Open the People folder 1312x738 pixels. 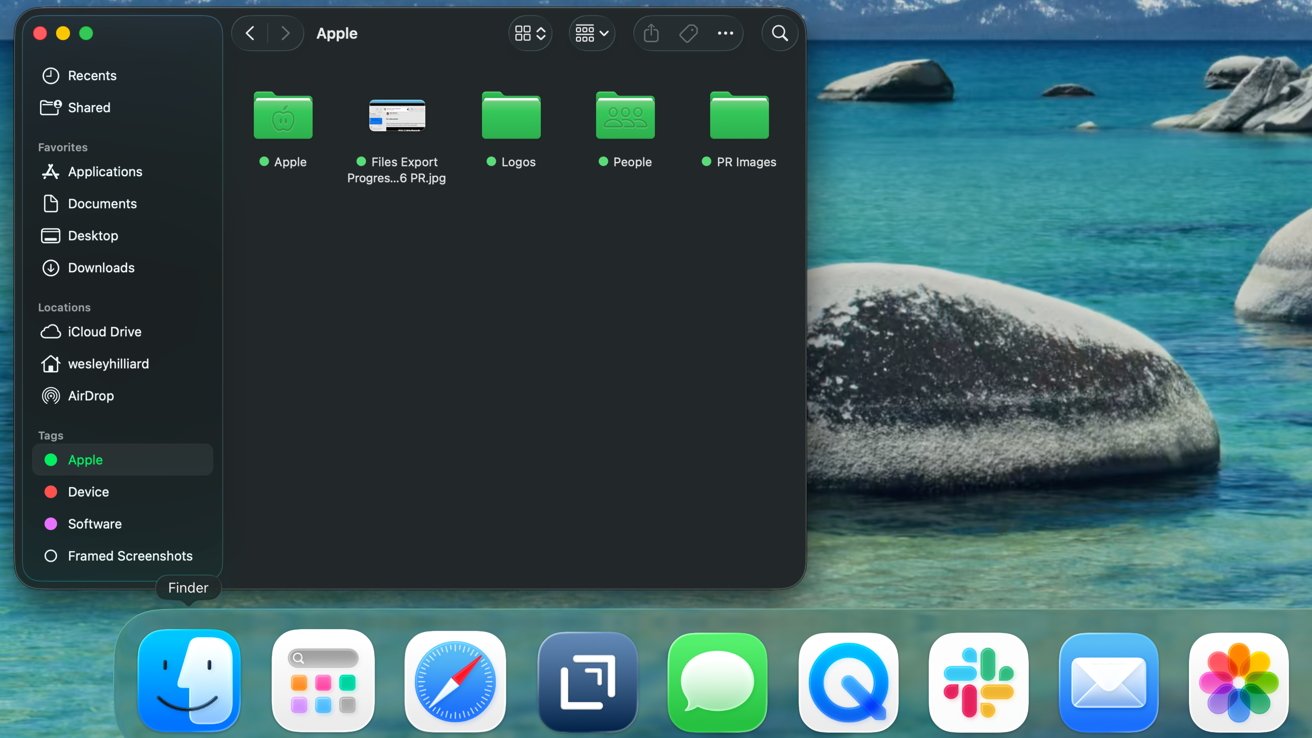[625, 115]
